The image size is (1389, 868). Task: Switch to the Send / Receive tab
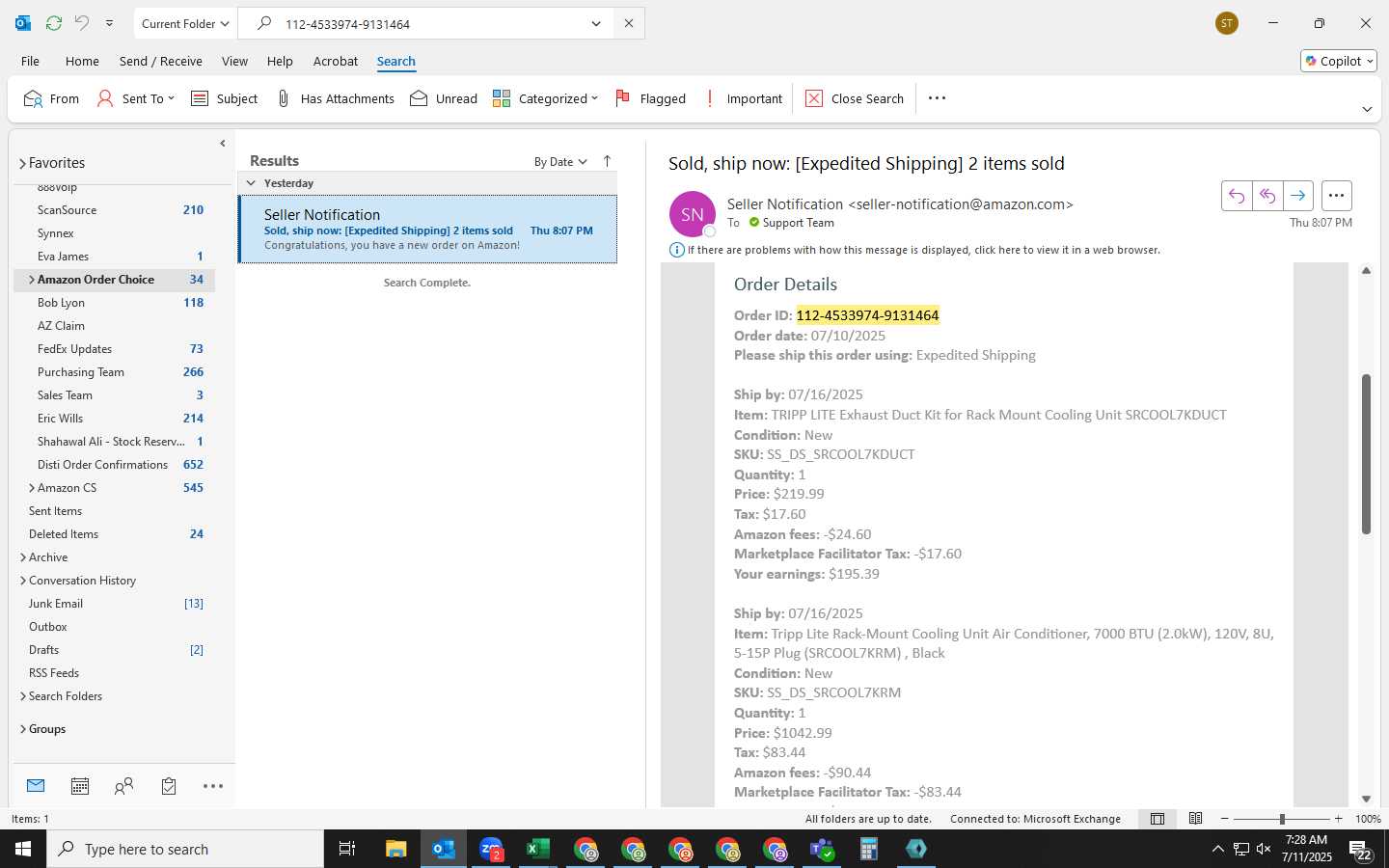pos(161,61)
